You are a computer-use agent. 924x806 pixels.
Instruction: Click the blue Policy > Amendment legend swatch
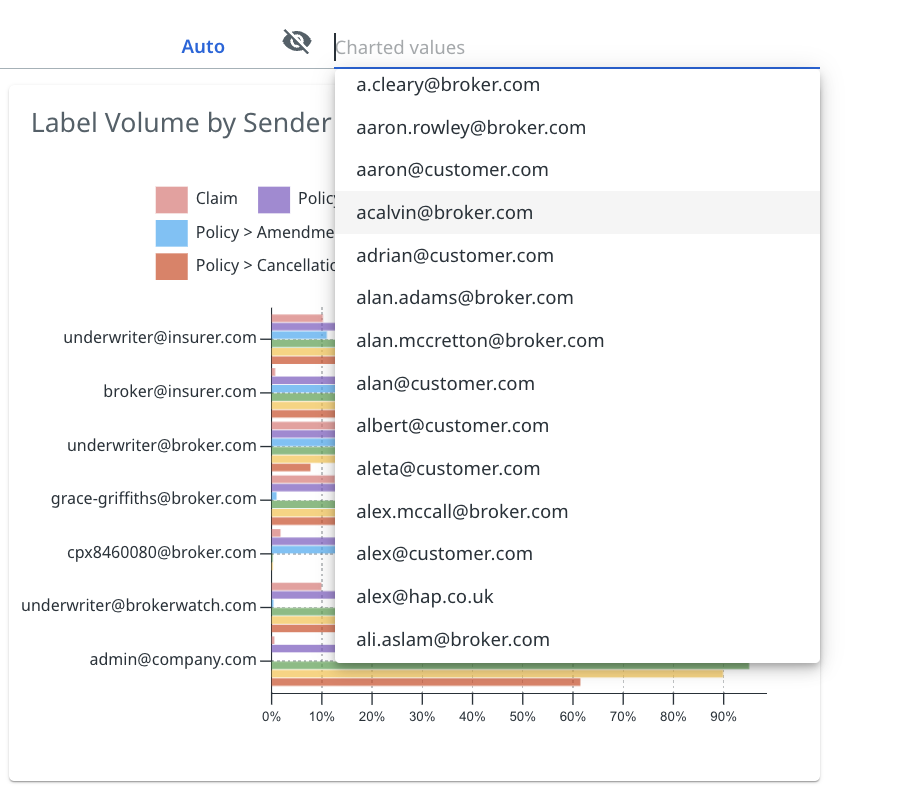click(171, 233)
